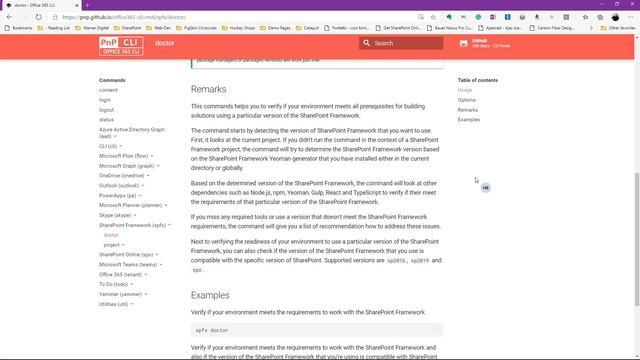The image size is (640, 360).
Task: Click the 'spfx doctor' code block
Action: tap(317, 330)
